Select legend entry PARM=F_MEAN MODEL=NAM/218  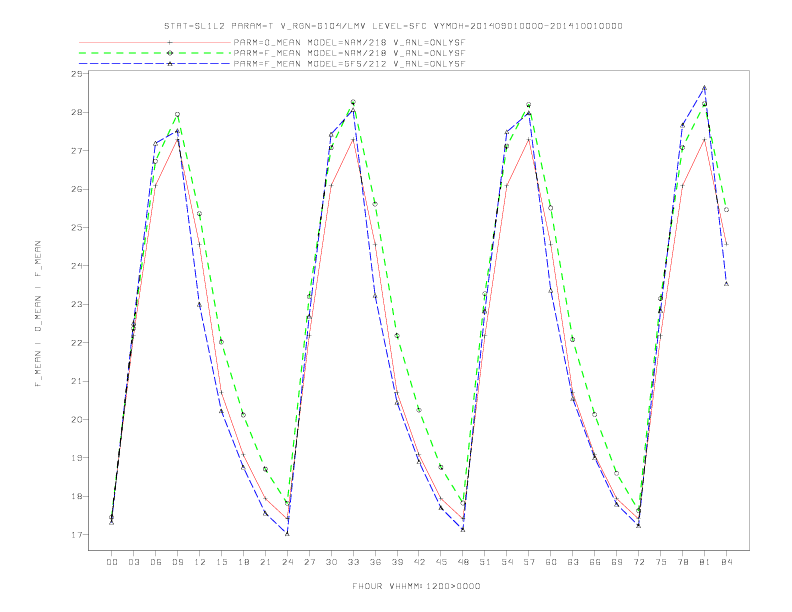tap(349, 53)
